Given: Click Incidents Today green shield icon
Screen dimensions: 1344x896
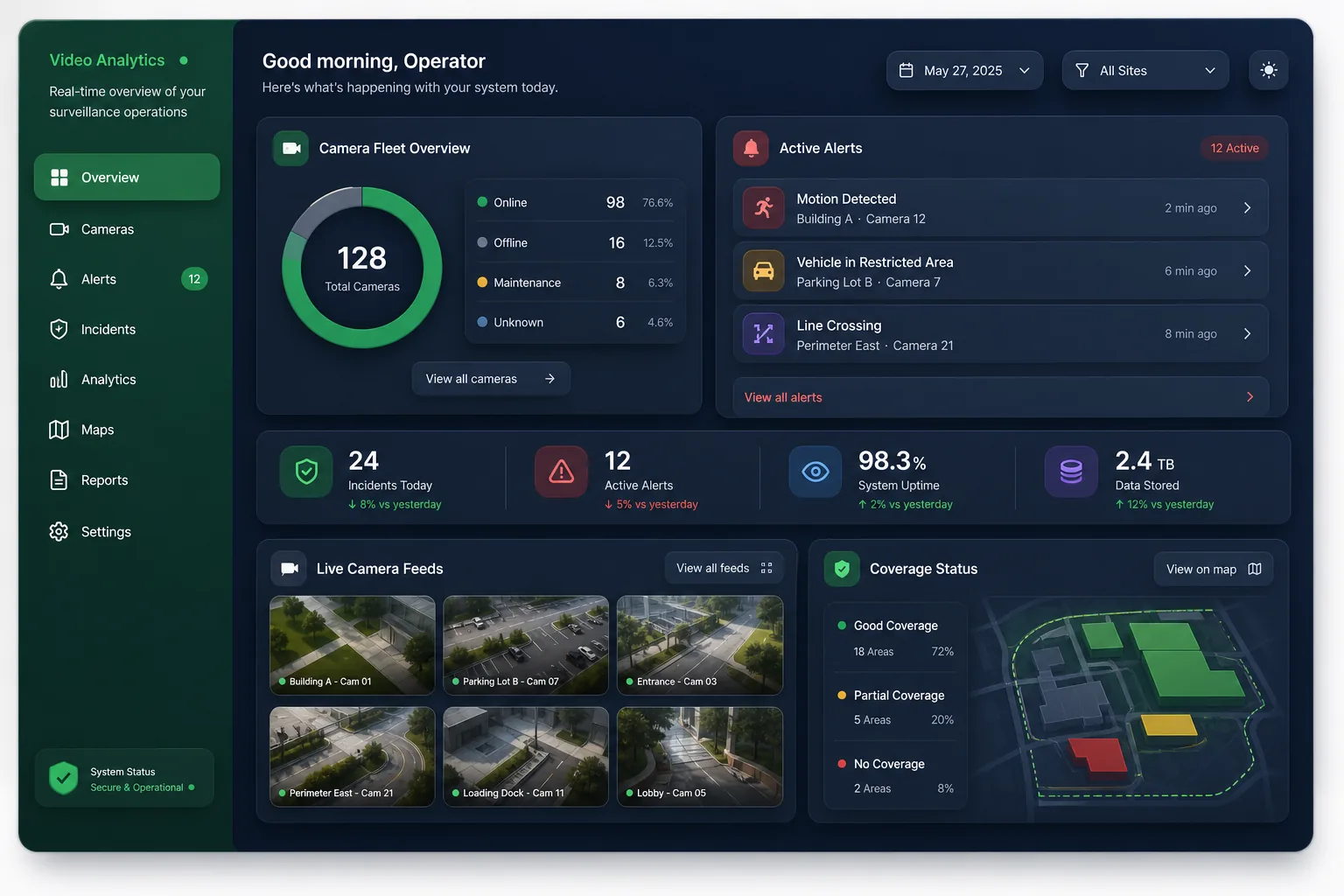Looking at the screenshot, I should tap(306, 472).
